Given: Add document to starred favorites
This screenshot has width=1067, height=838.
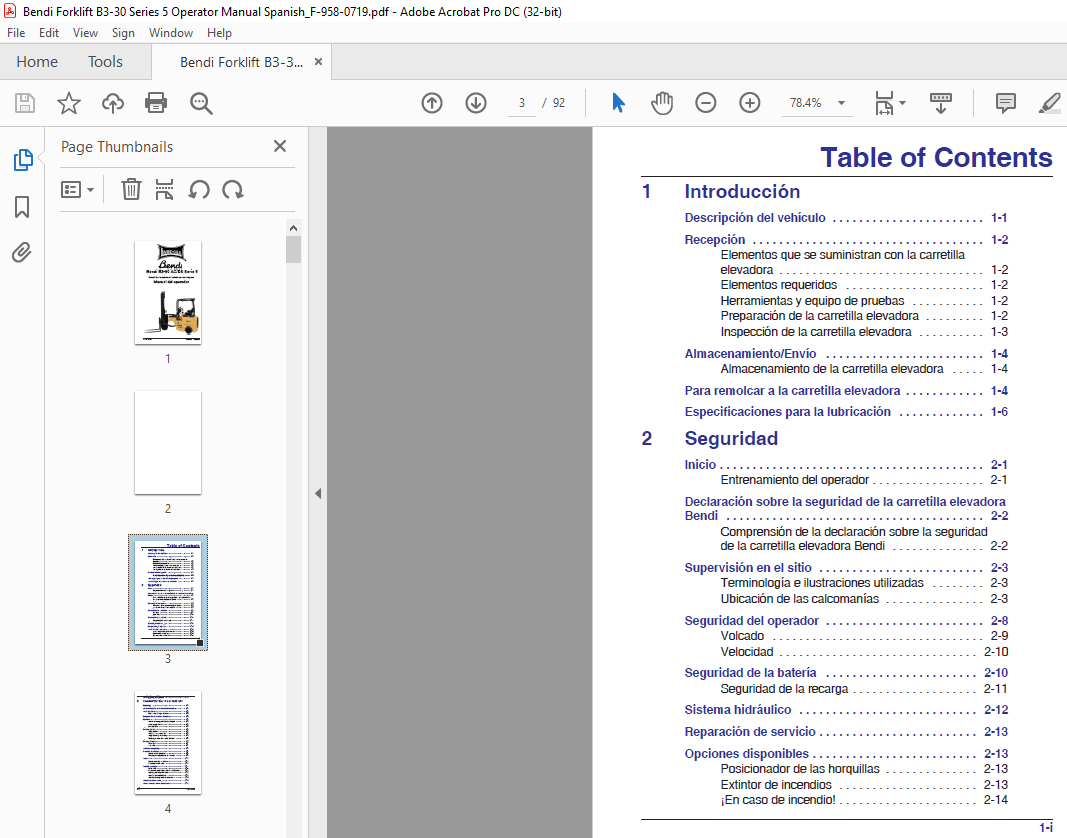Looking at the screenshot, I should 69,103.
